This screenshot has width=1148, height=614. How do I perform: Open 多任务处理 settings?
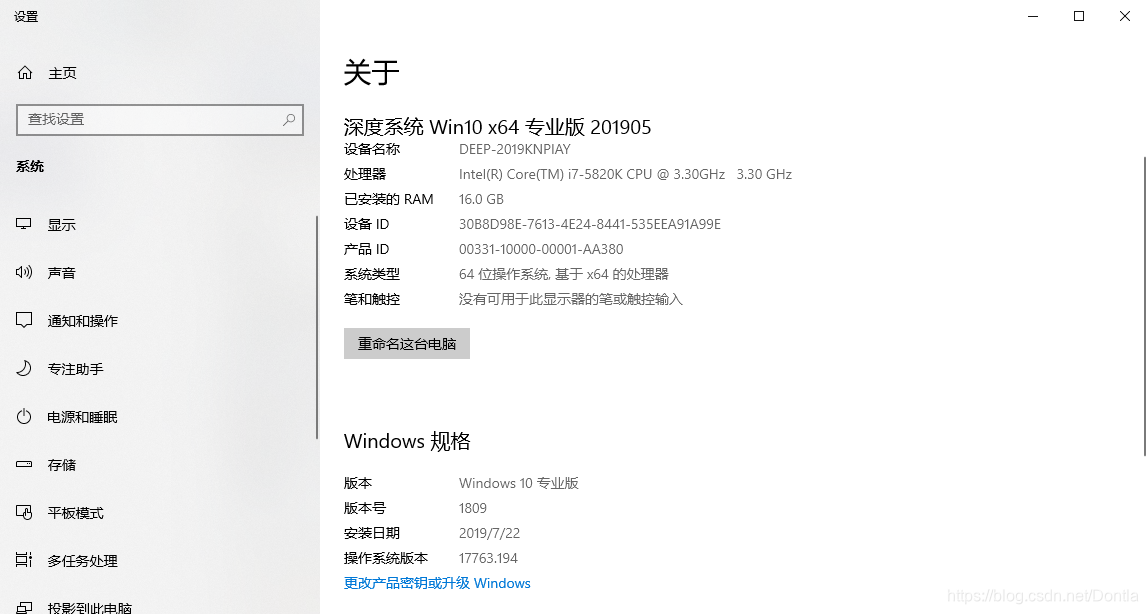pyautogui.click(x=83, y=561)
